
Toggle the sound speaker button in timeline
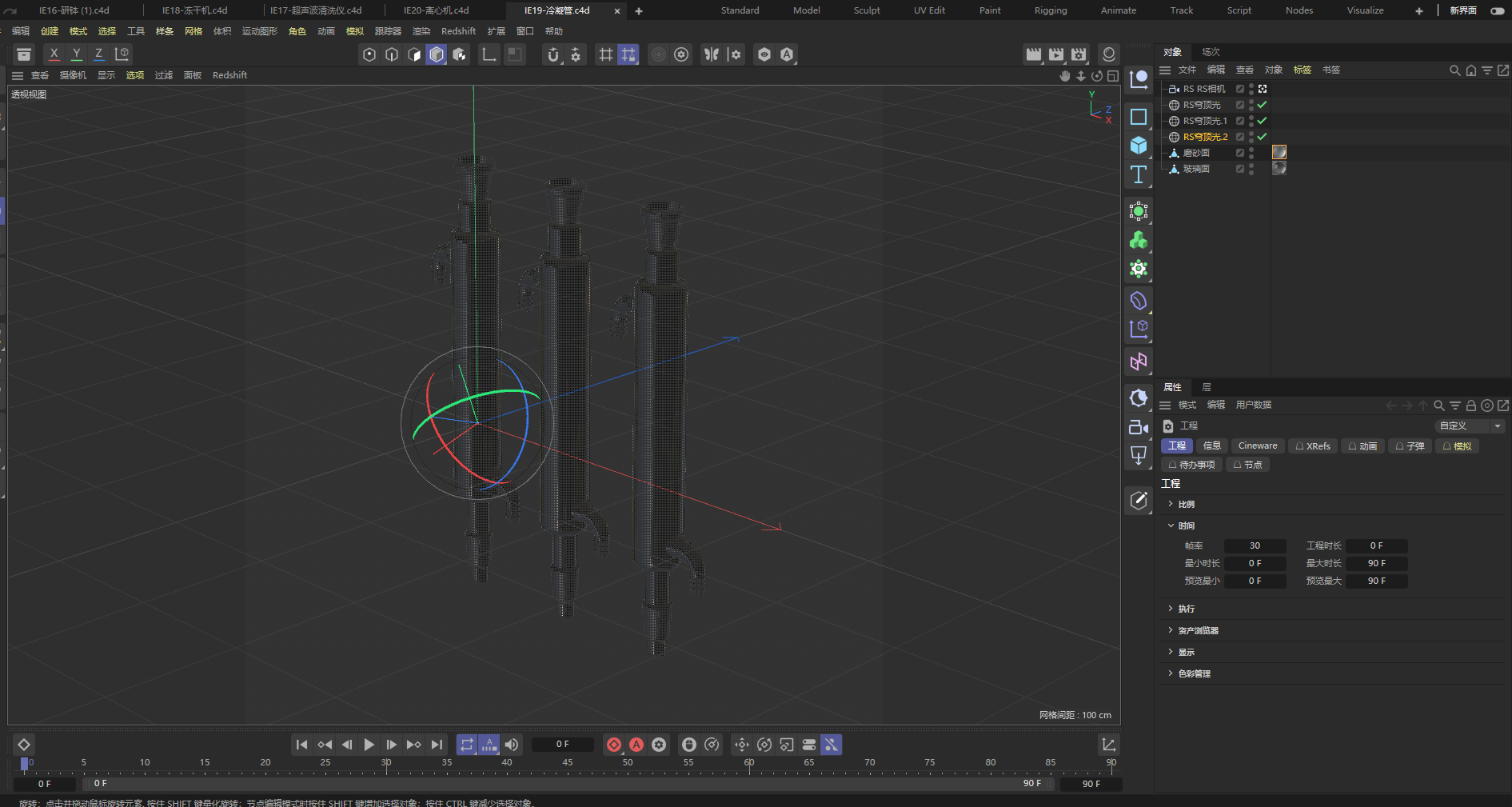(512, 745)
